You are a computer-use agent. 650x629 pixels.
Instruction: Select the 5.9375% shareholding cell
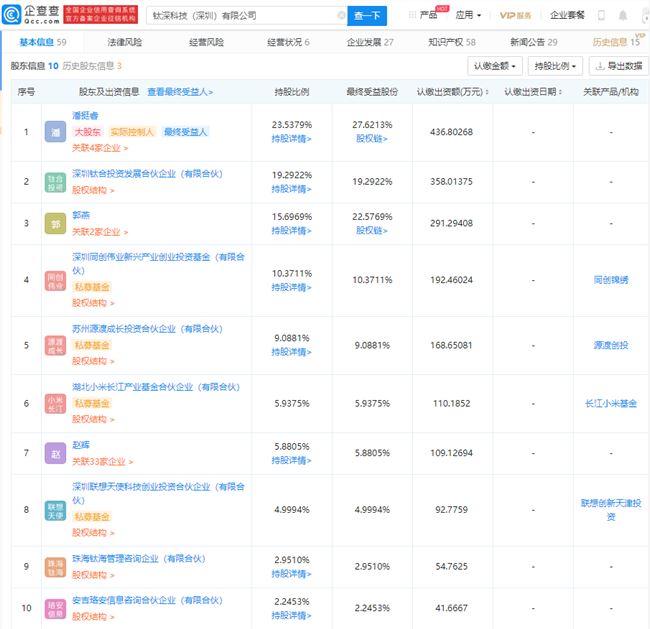click(x=292, y=403)
